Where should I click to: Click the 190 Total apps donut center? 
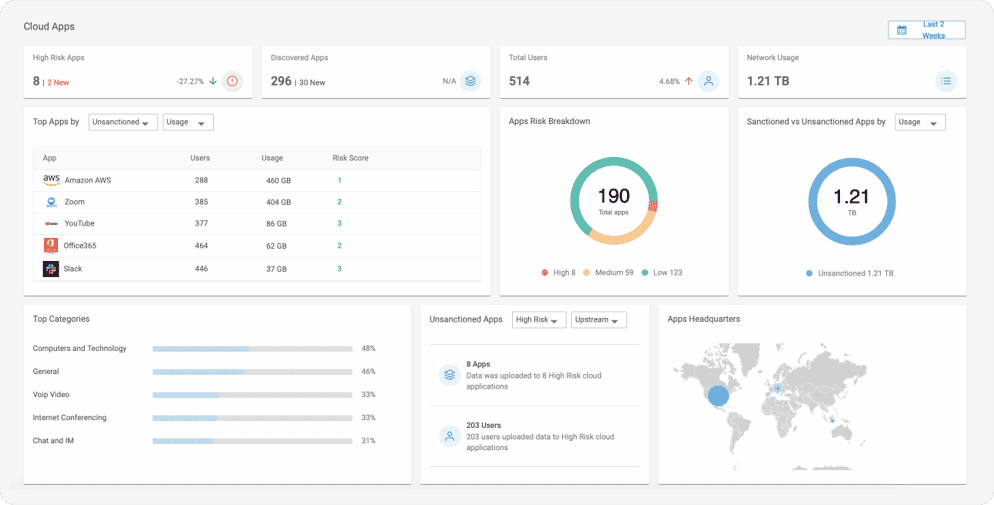click(613, 200)
